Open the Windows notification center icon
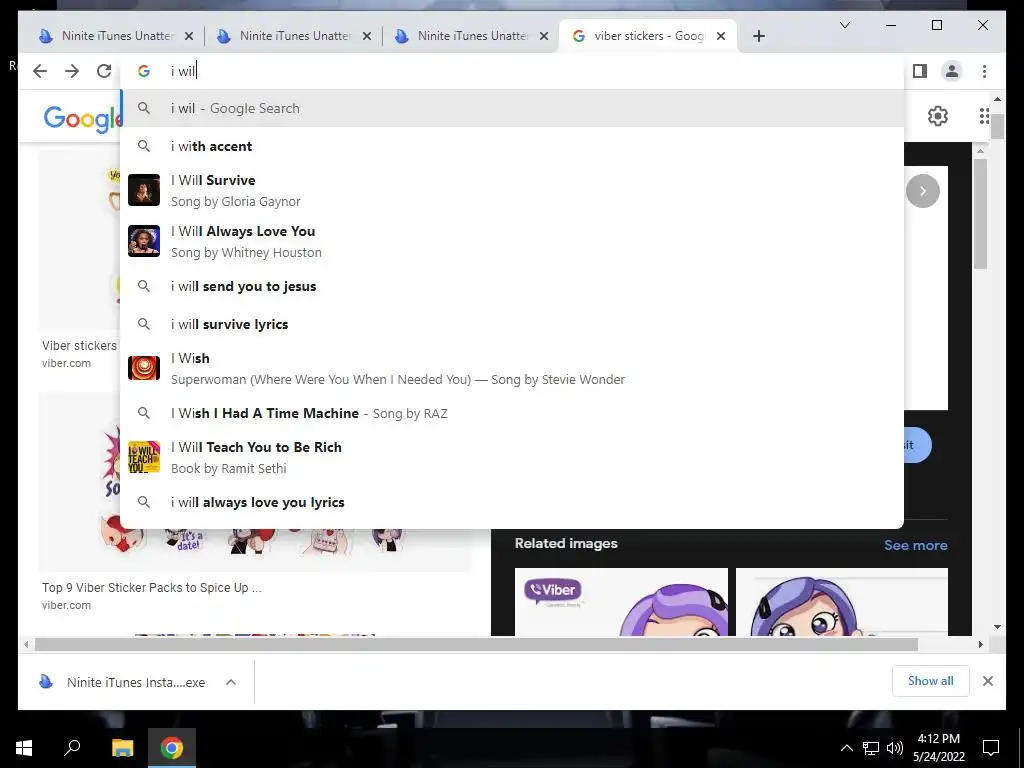The width and height of the screenshot is (1024, 768). click(991, 748)
